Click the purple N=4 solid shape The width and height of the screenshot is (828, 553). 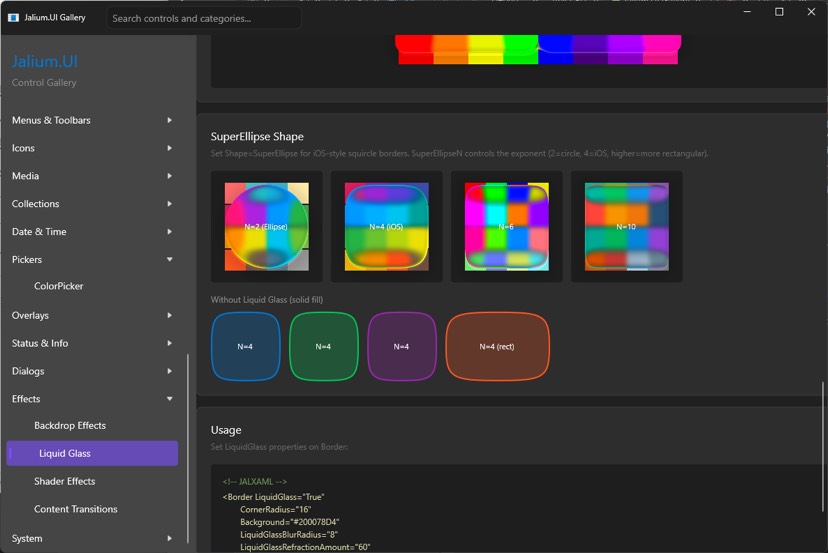[402, 346]
